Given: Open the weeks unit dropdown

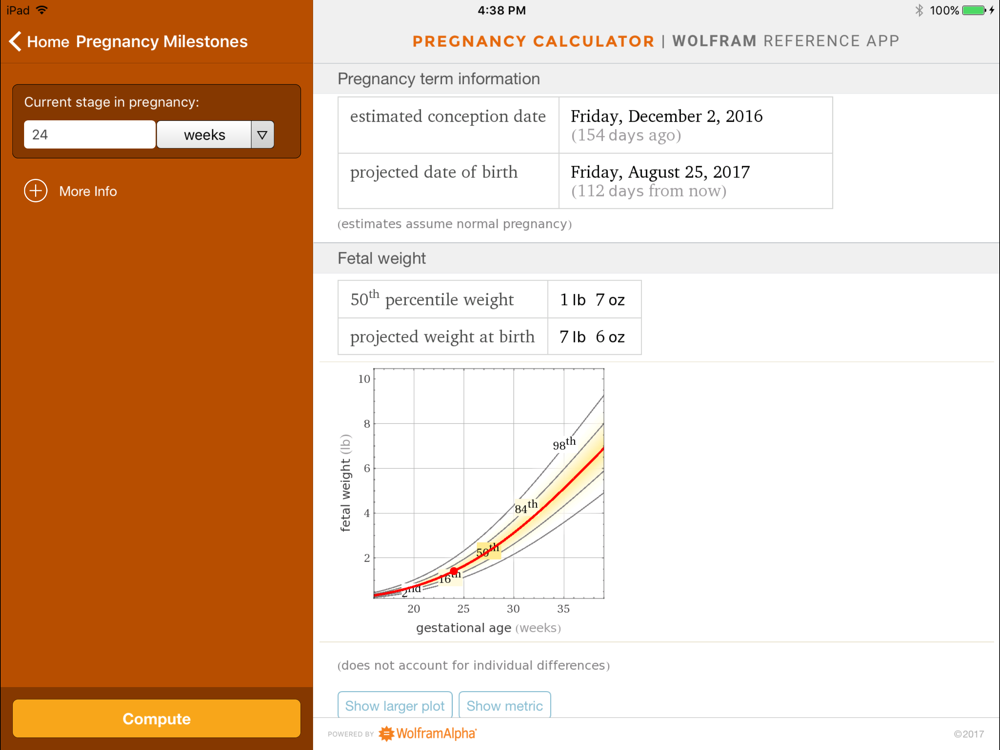Looking at the screenshot, I should point(216,135).
